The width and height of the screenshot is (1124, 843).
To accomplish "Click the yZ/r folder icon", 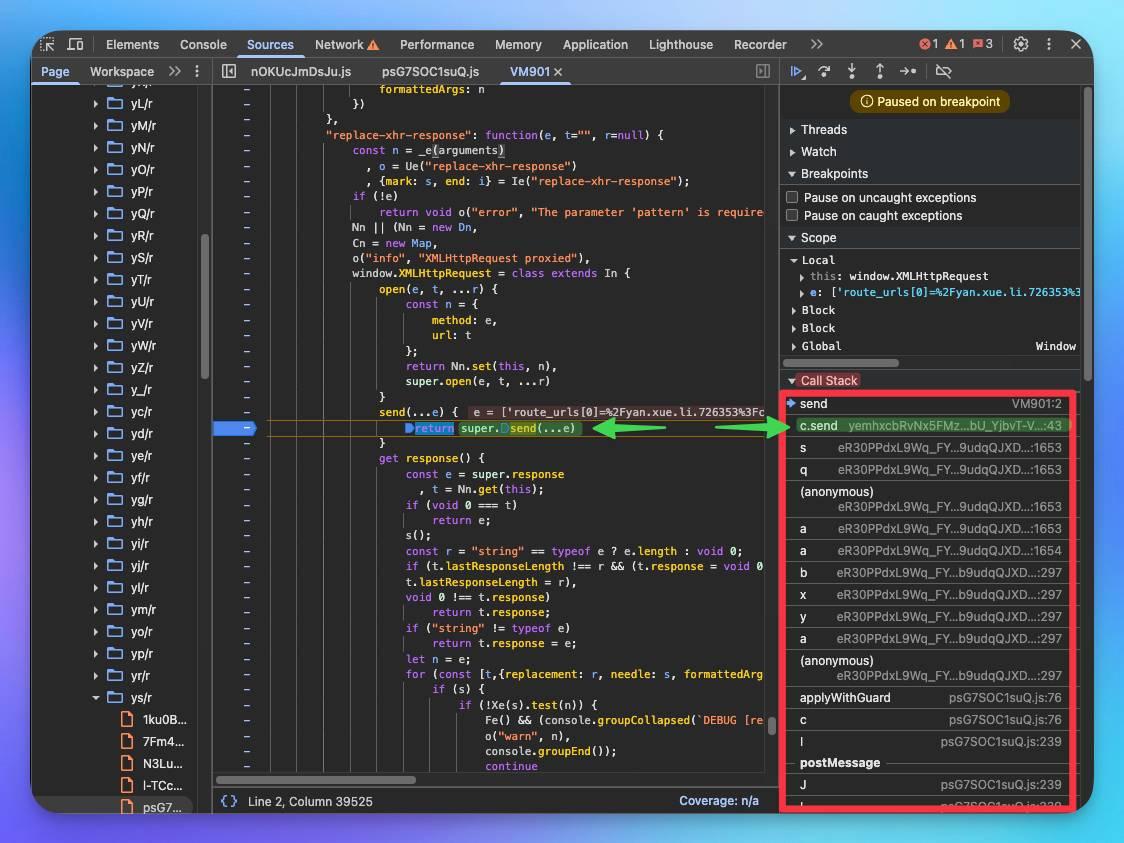I will [115, 367].
